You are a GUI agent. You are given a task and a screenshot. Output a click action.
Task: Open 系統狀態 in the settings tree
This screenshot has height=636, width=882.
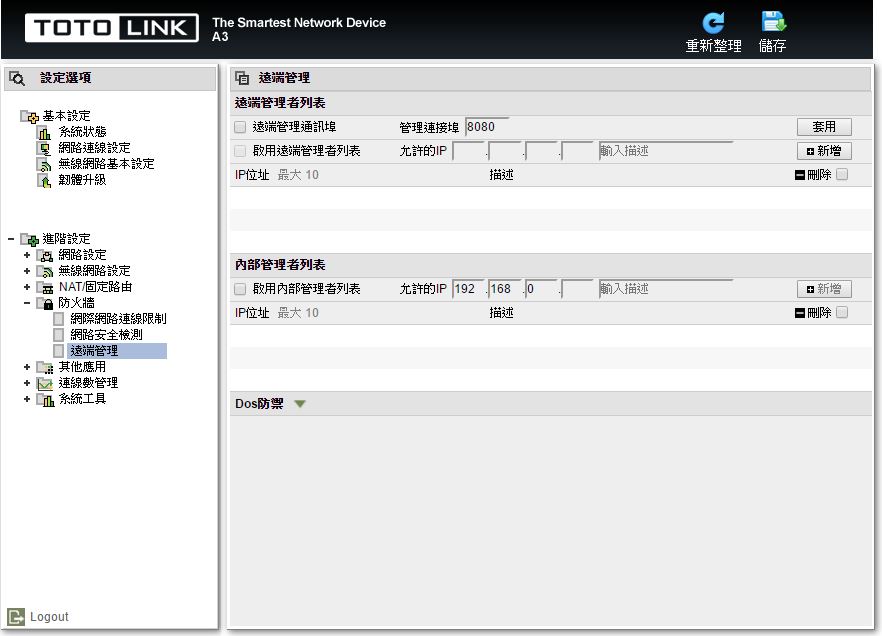tap(82, 132)
